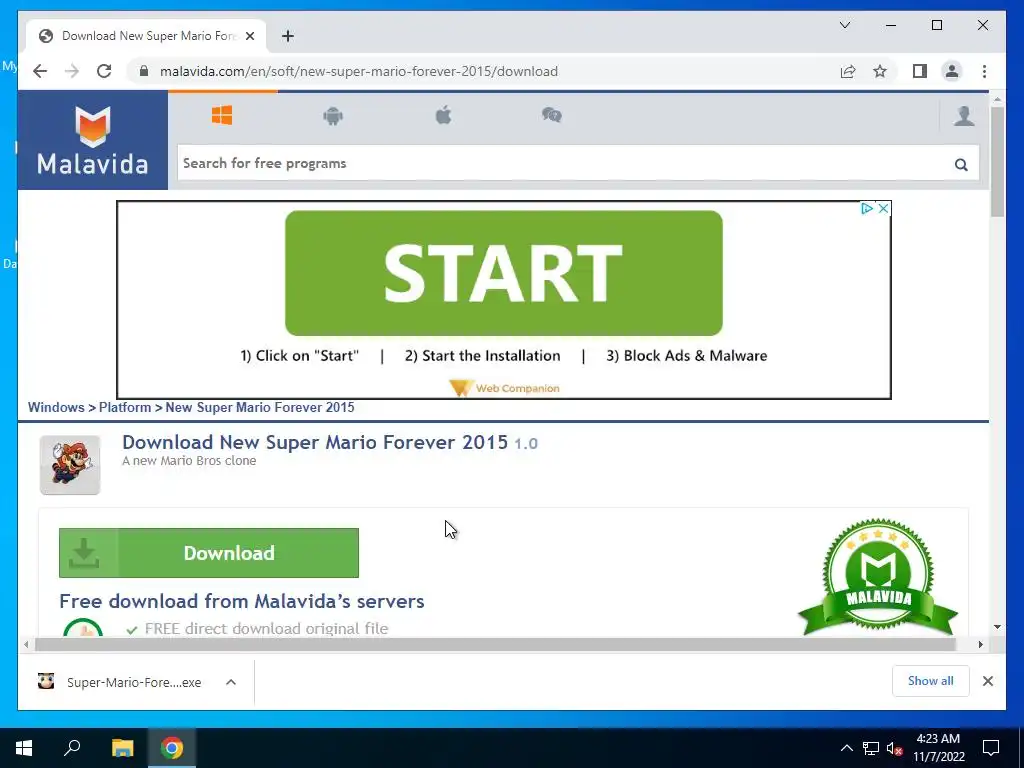Bookmark this tab with the star icon

(880, 71)
